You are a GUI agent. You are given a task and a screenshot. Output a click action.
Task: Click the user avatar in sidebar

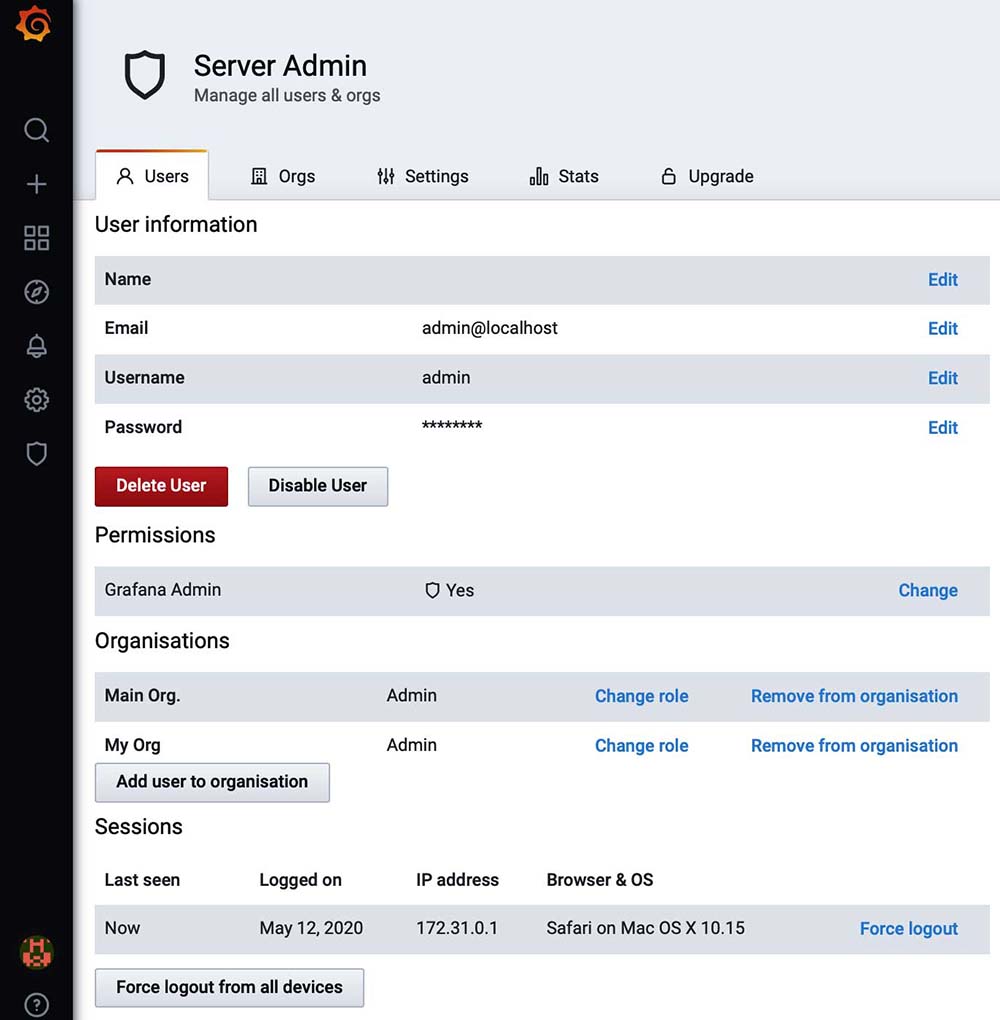click(36, 952)
